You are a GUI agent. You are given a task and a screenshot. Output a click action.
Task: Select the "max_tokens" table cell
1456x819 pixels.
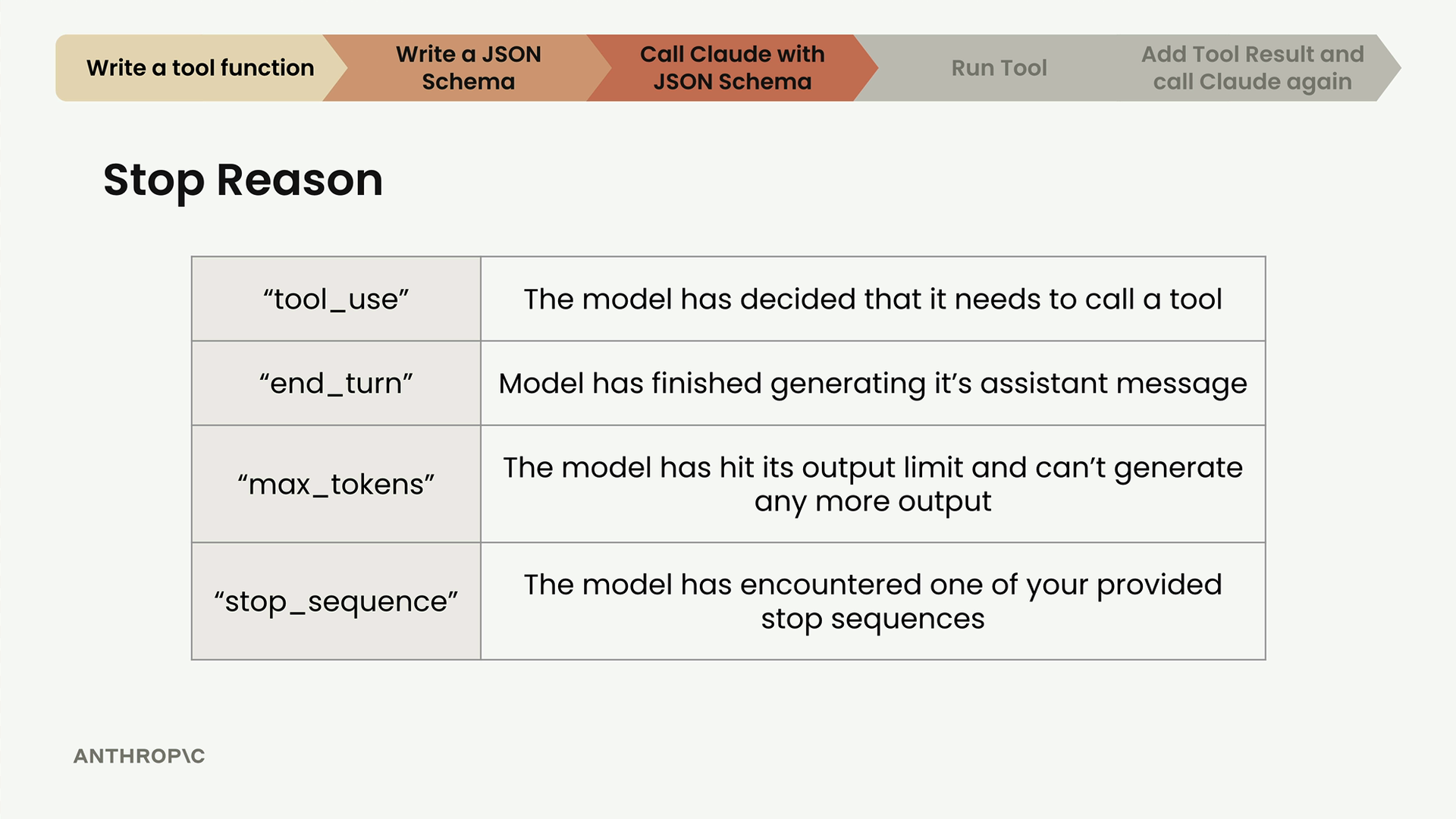[x=336, y=484]
